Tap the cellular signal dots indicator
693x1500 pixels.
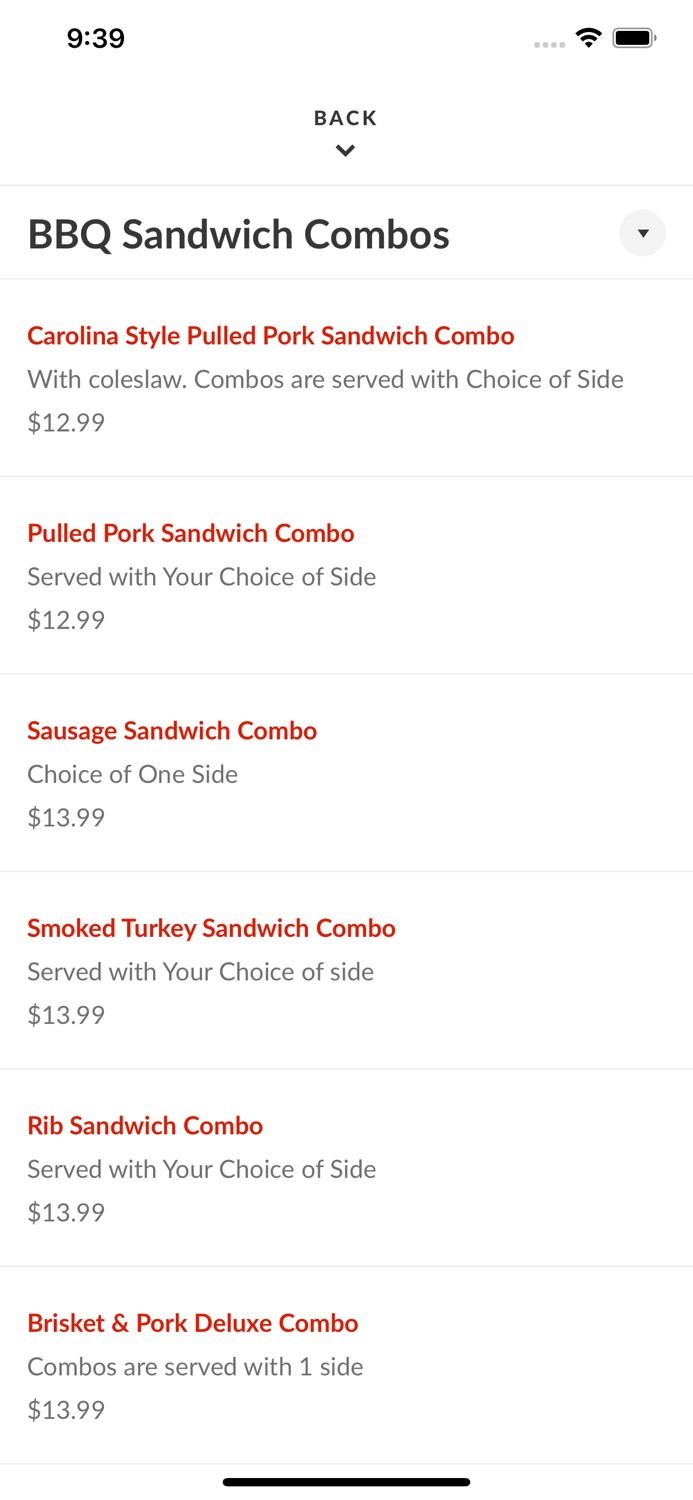click(x=549, y=41)
